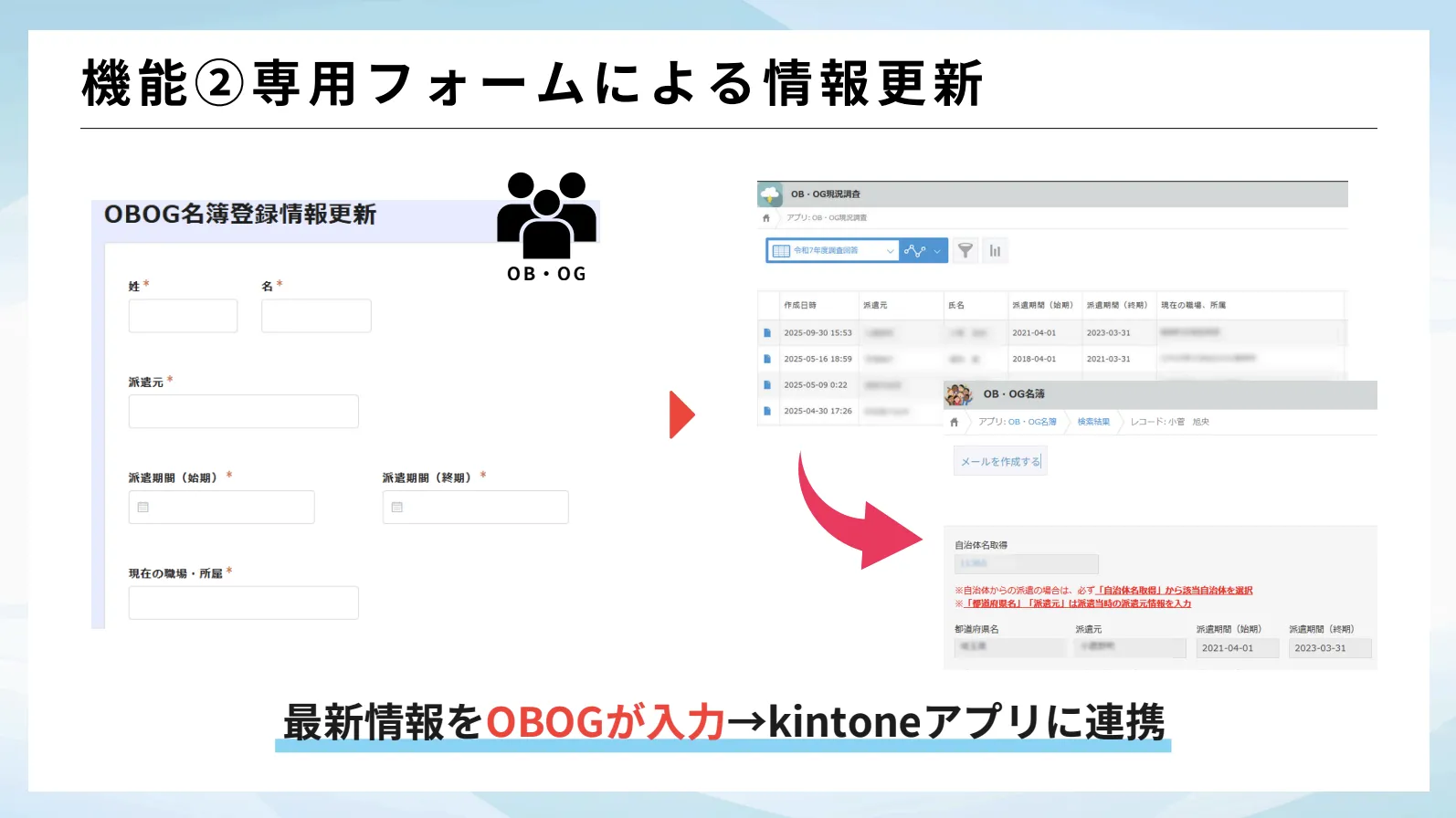Viewport: 1456px width, 818px height.
Task: Open the bar chart aggregate icon
Action: [x=995, y=250]
